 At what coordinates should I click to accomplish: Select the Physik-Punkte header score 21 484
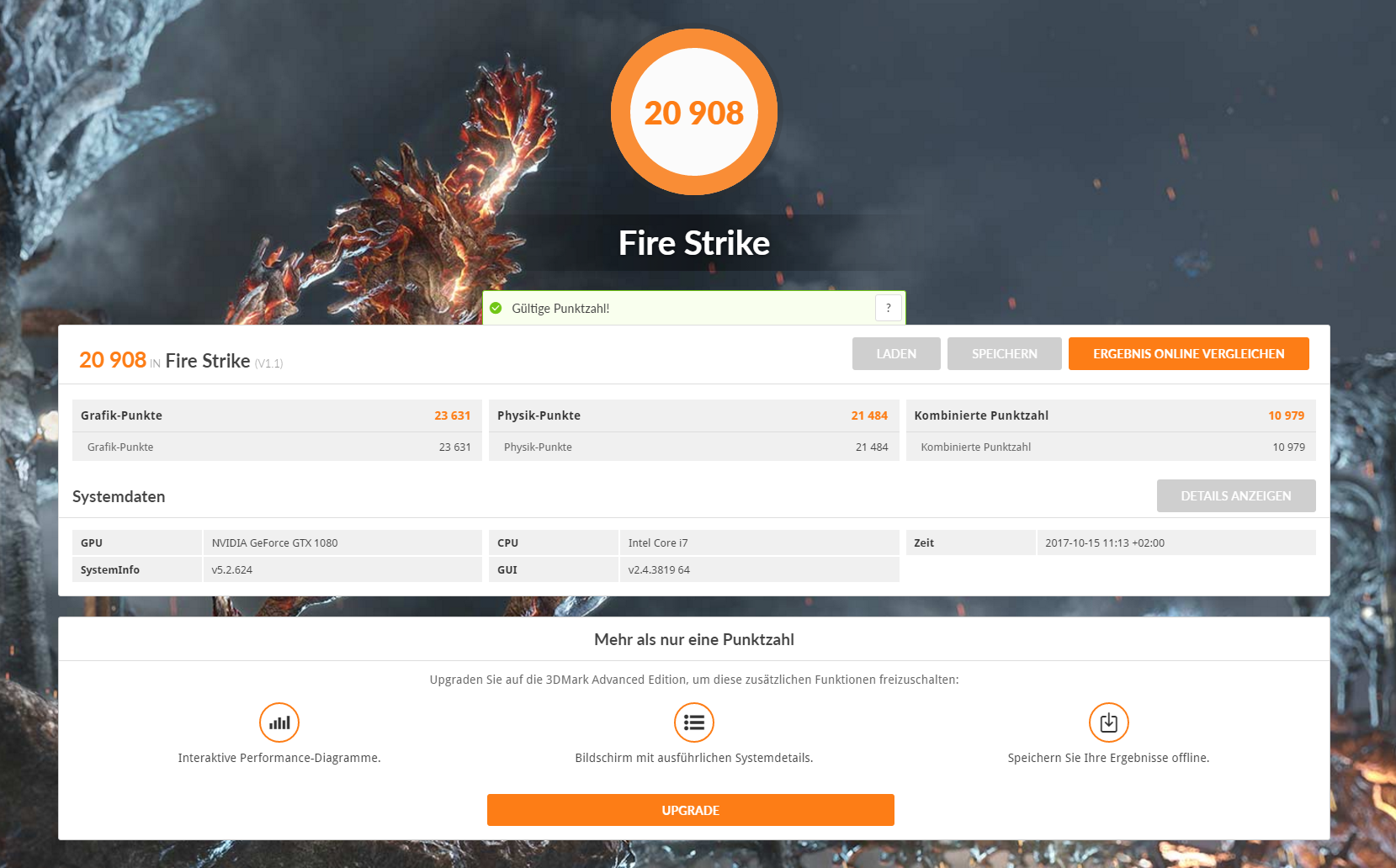coord(869,415)
